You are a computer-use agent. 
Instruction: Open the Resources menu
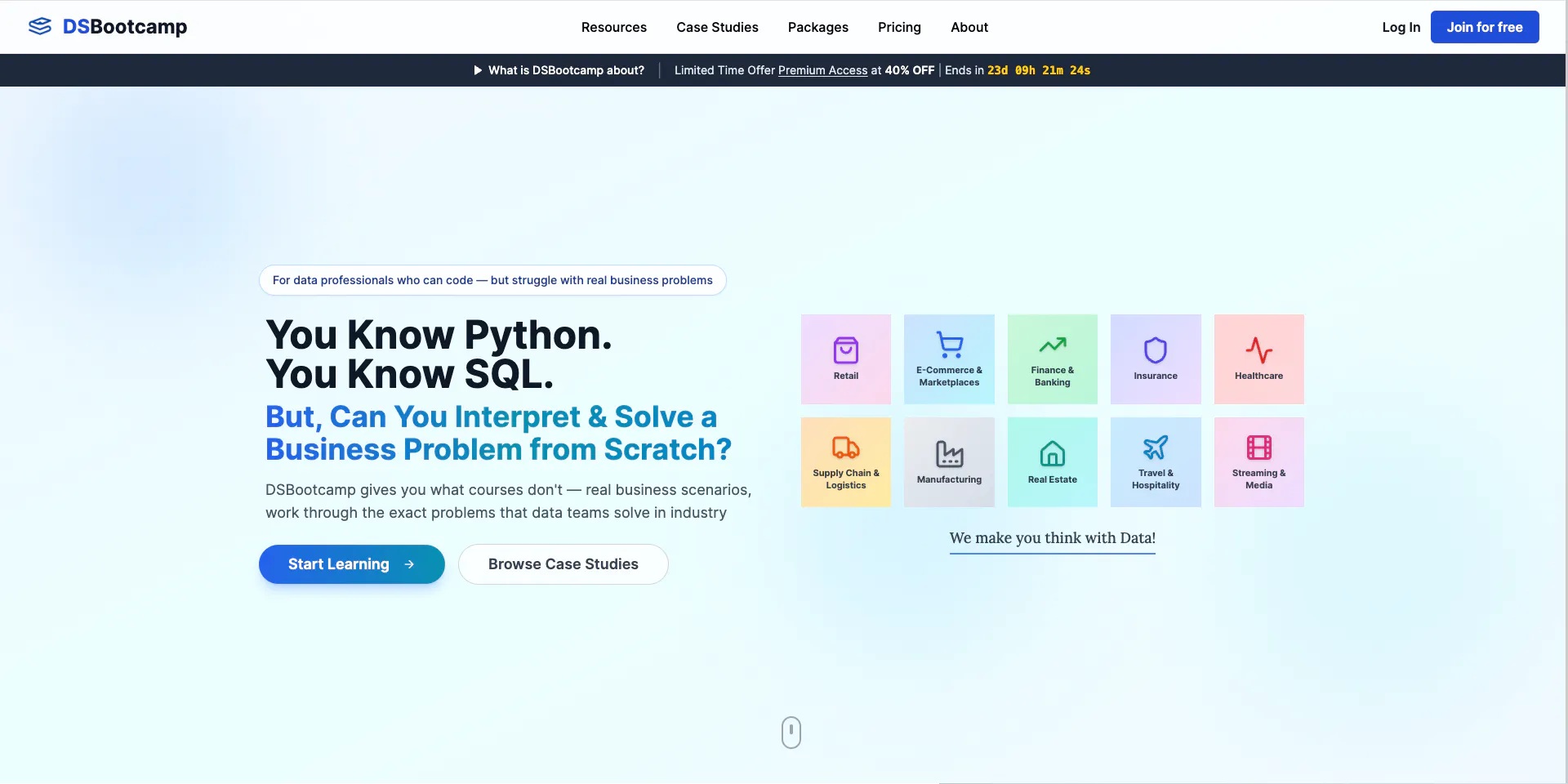tap(614, 27)
